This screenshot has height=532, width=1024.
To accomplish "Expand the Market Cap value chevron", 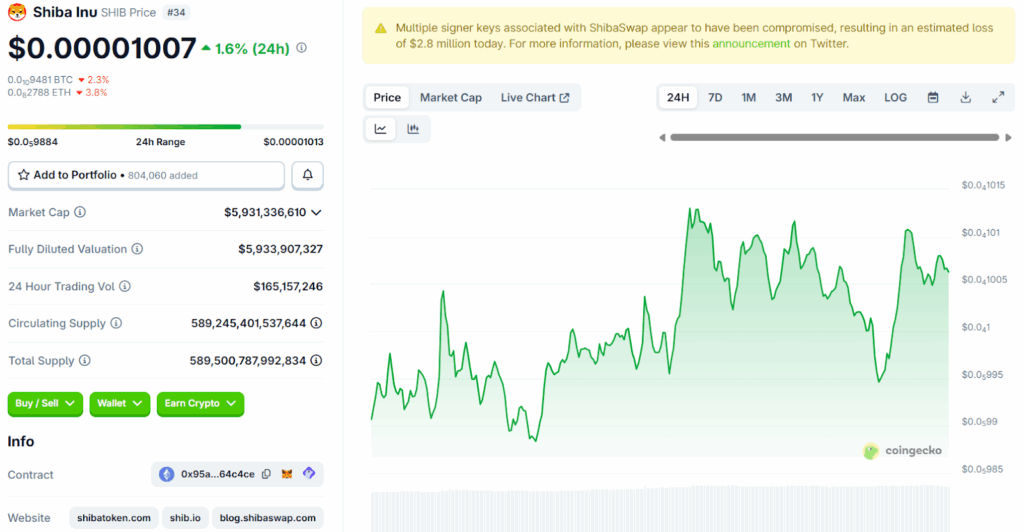I will (x=316, y=212).
